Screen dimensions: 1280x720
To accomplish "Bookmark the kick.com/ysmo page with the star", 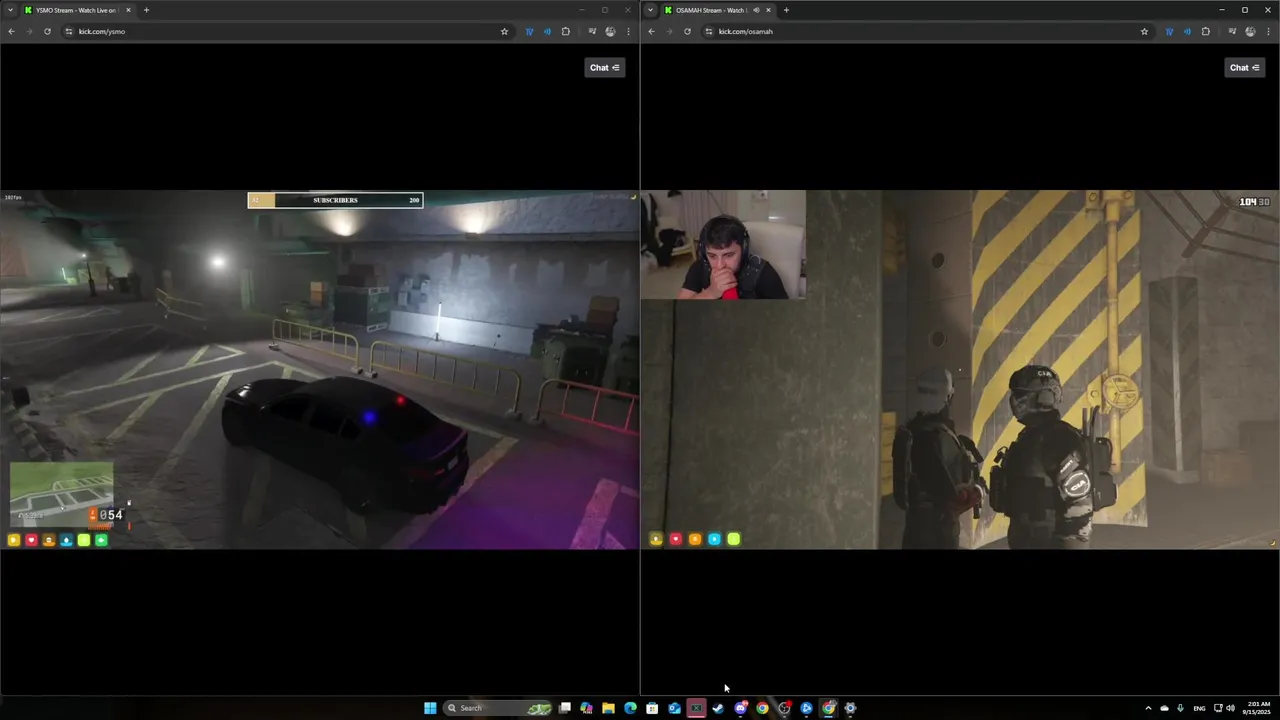I will (504, 31).
